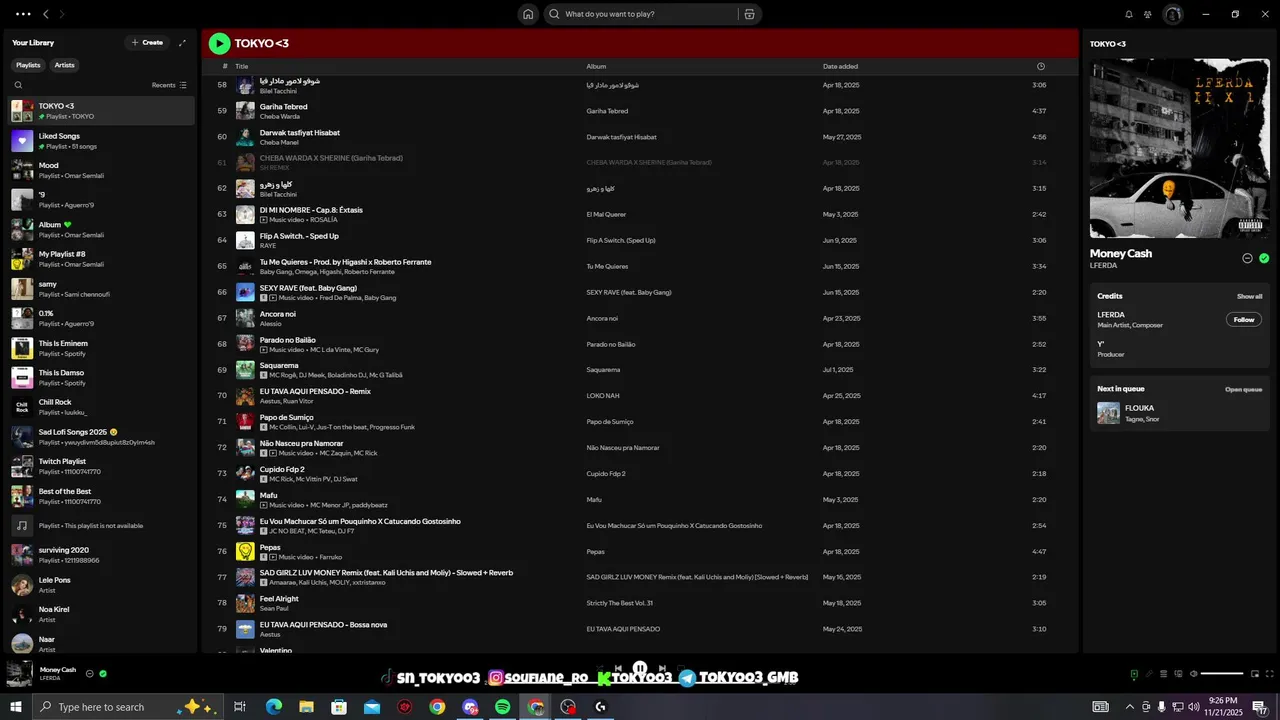Viewport: 1280px width, 720px height.
Task: Open the Liked Songs playlist
Action: [100, 141]
